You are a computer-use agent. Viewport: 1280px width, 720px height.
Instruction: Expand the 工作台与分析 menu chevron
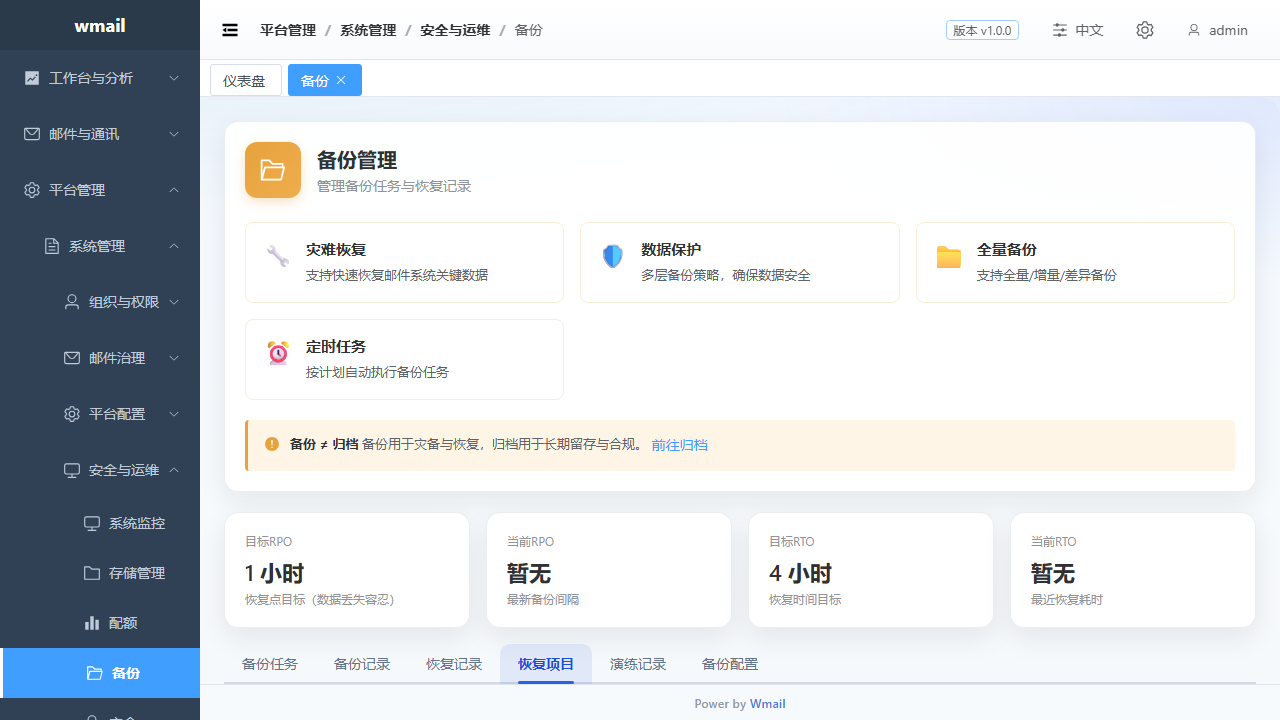174,78
